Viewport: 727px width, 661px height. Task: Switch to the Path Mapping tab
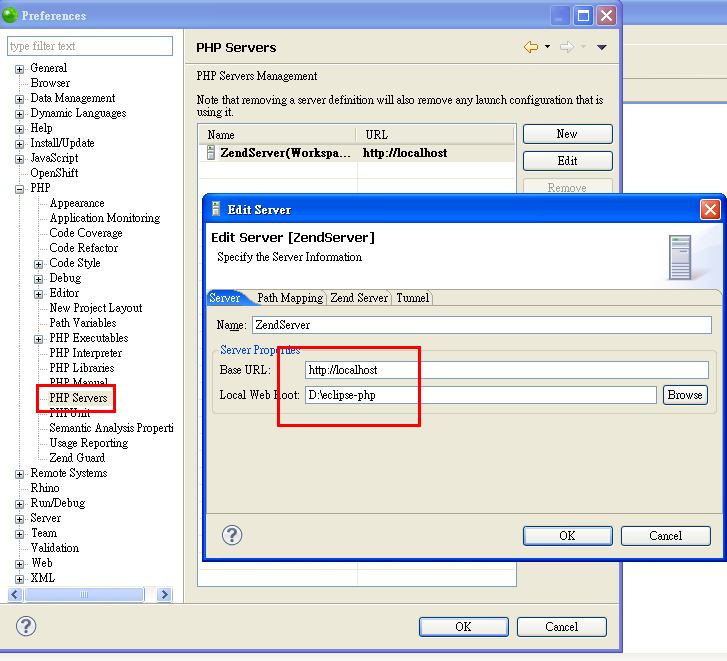(x=289, y=298)
